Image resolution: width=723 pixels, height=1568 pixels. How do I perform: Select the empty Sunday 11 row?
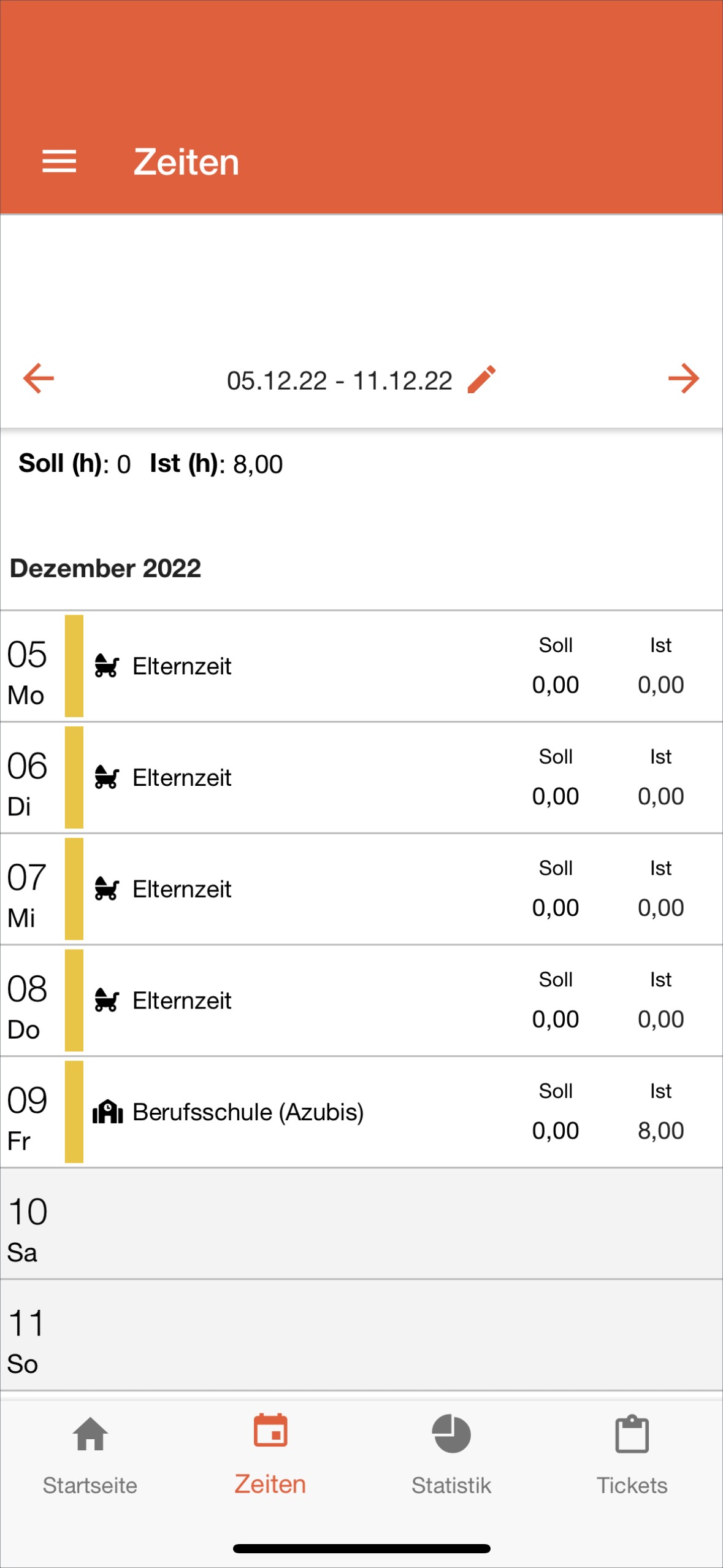click(x=361, y=1335)
